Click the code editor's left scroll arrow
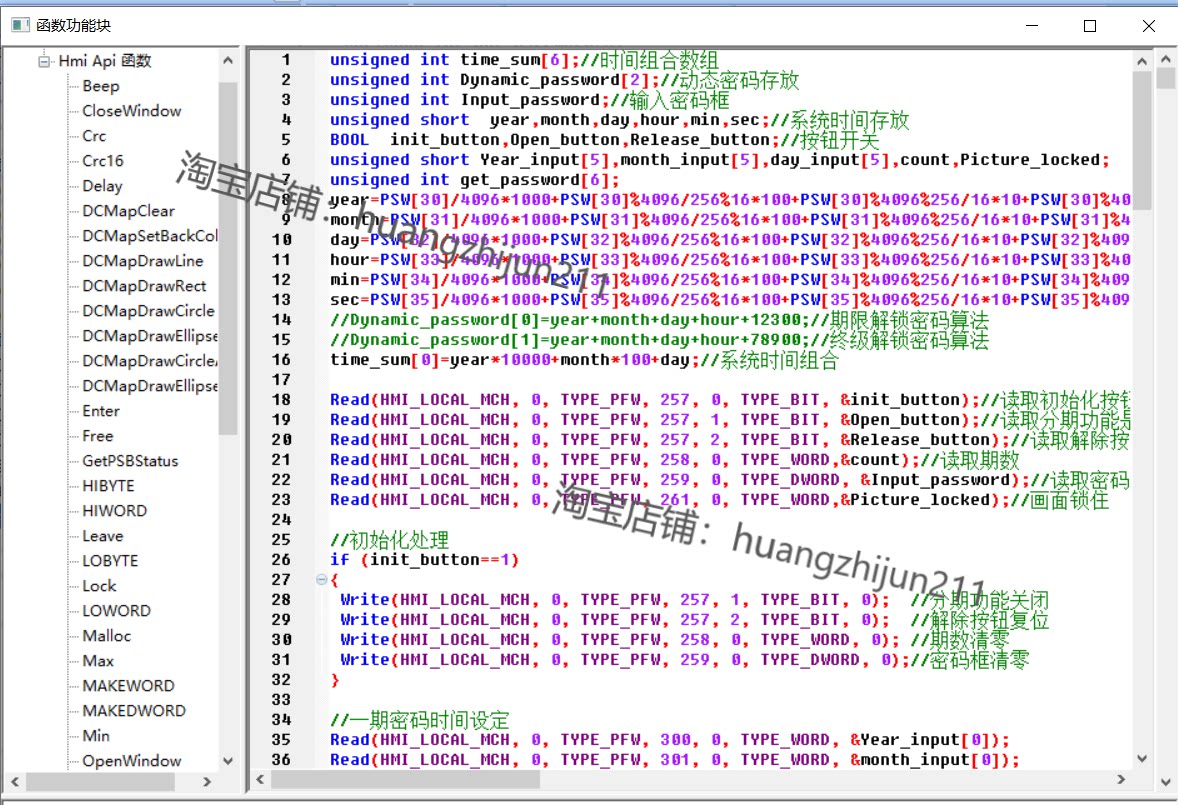Screen dimensions: 1178x805 coord(260,779)
